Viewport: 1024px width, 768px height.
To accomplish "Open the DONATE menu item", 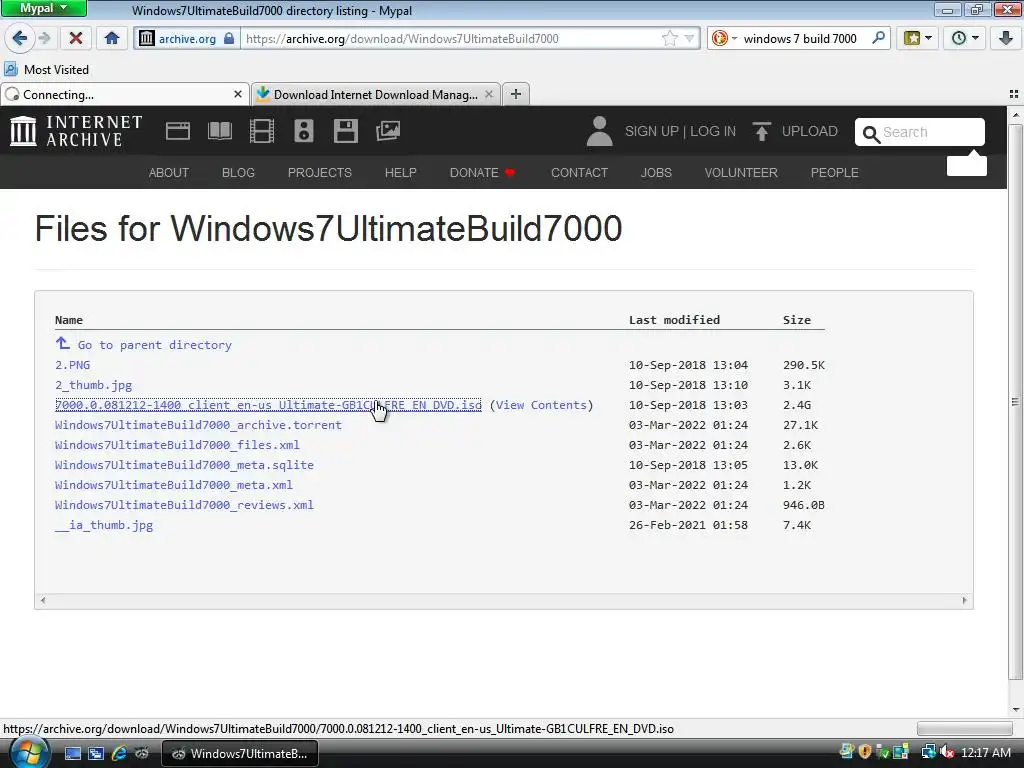I will [482, 172].
